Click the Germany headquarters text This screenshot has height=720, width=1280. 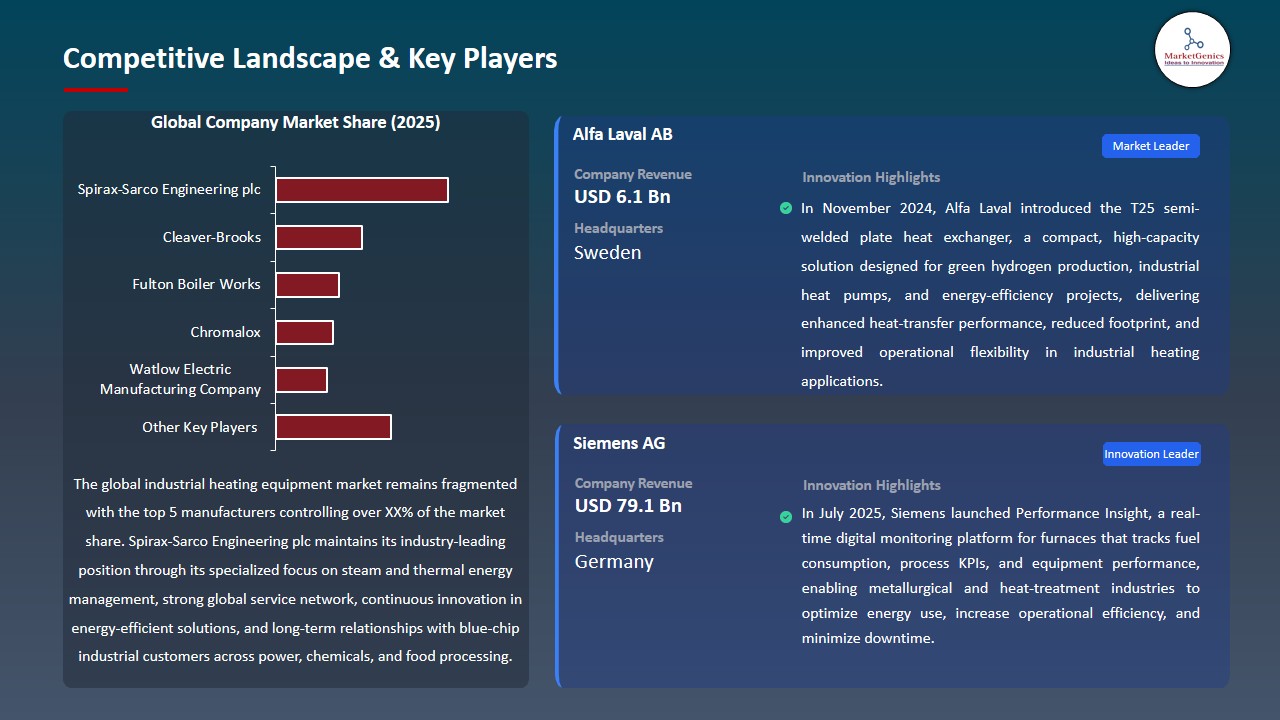click(x=613, y=562)
